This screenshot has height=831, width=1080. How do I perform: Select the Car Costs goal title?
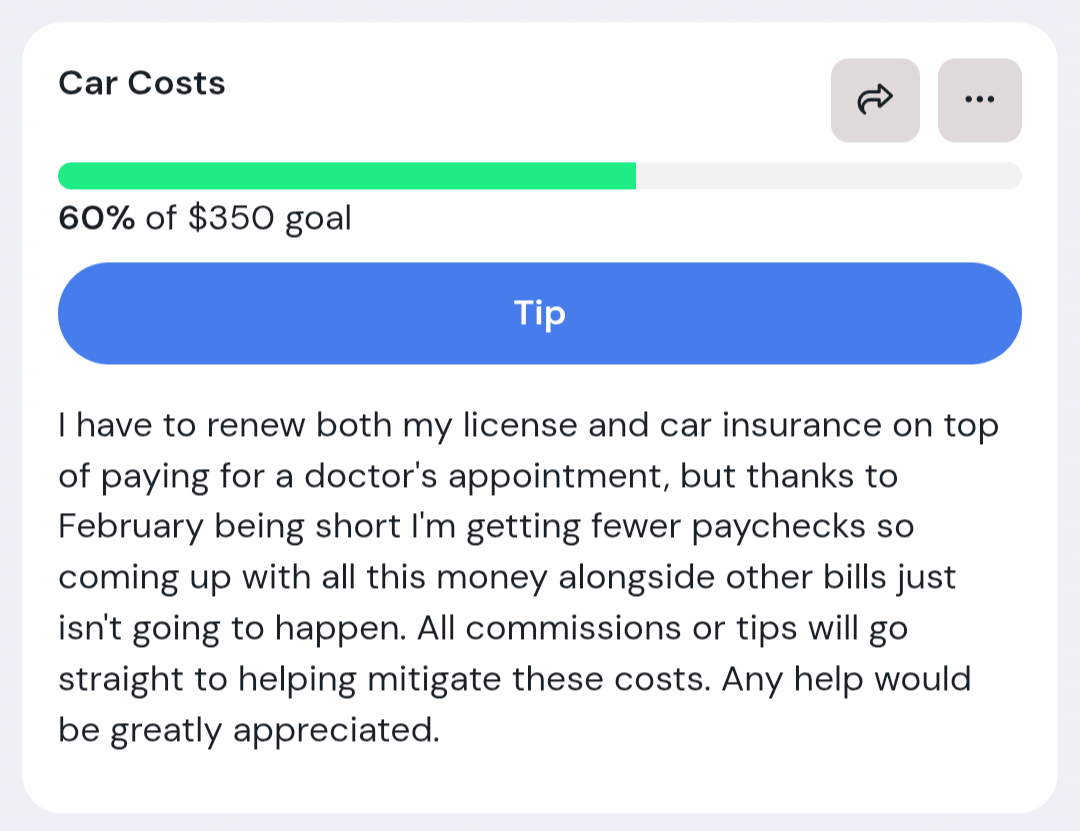point(142,83)
